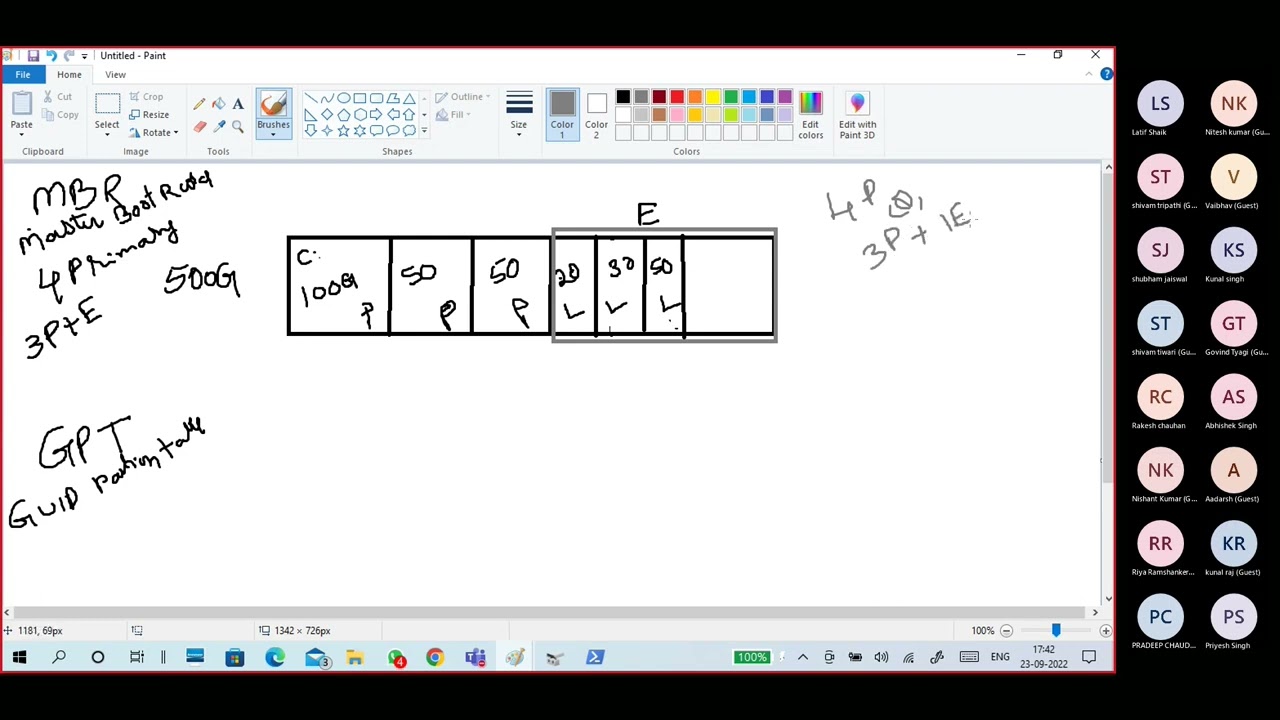The width and height of the screenshot is (1280, 720).
Task: Choose the Line shape
Action: [311, 98]
